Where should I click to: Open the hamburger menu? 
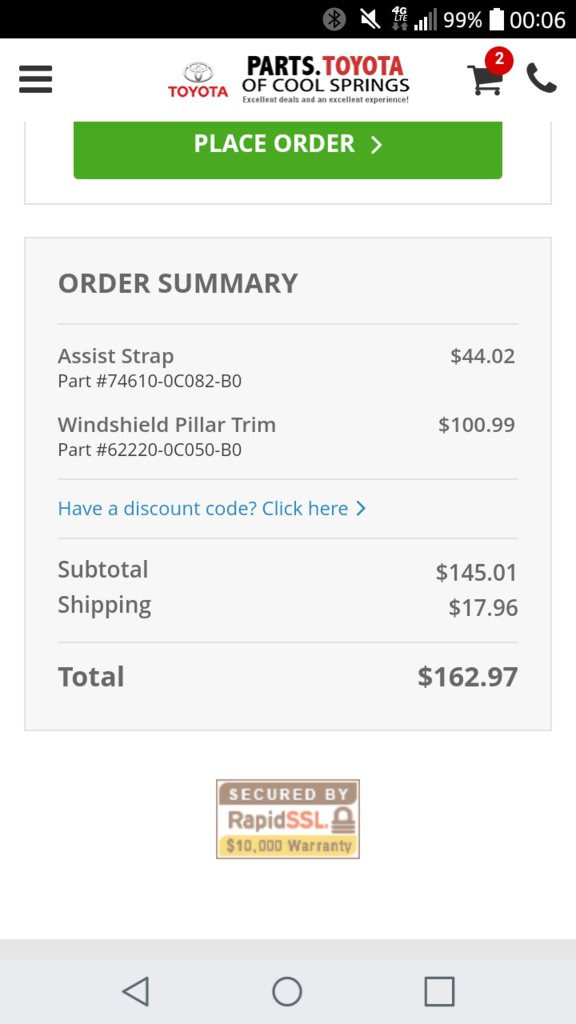35,80
